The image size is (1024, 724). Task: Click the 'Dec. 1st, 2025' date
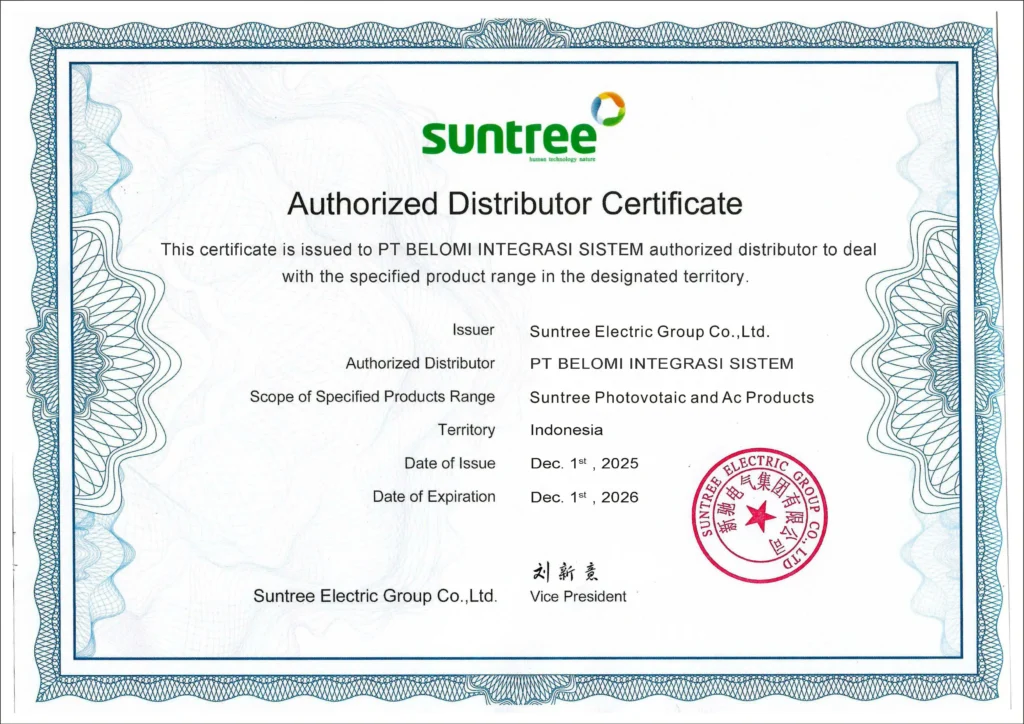coord(584,464)
